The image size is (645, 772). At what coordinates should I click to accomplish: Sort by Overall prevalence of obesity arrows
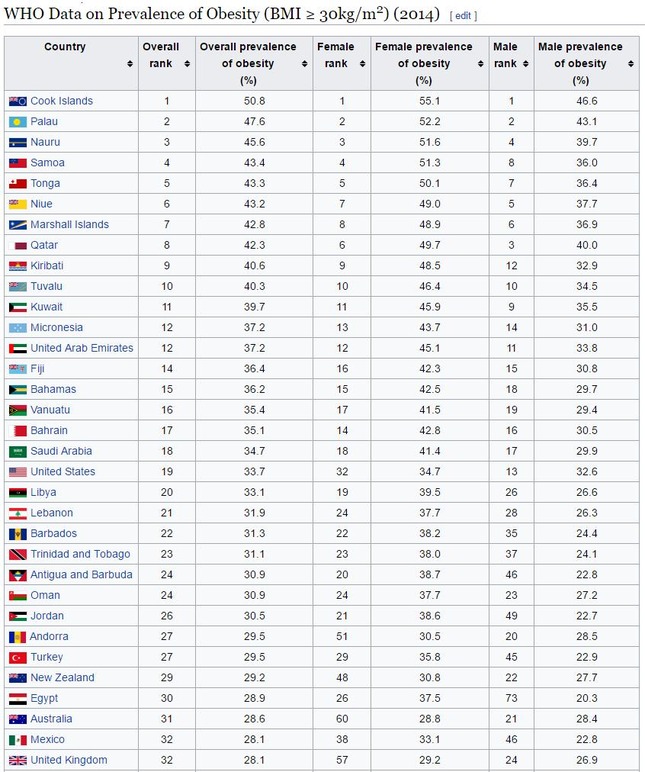pos(304,64)
